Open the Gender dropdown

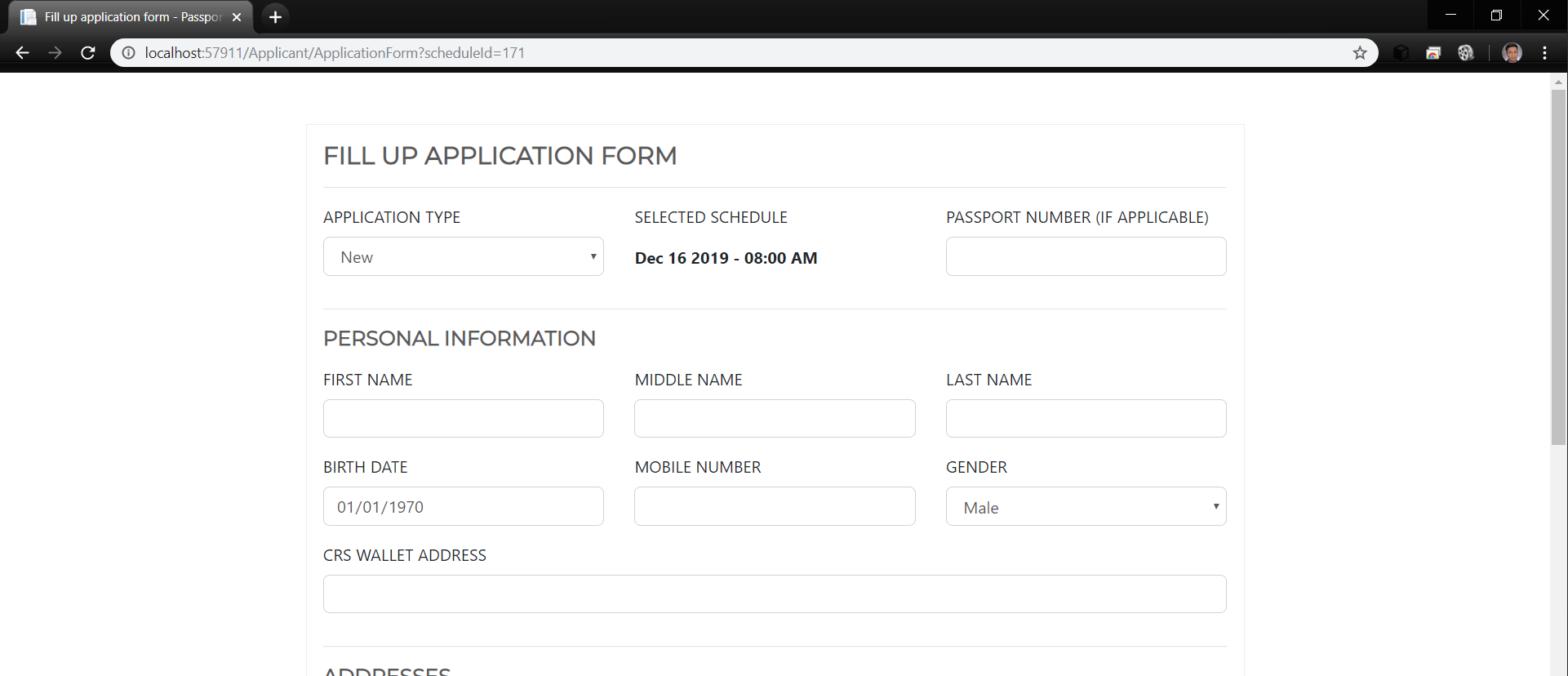click(x=1086, y=506)
